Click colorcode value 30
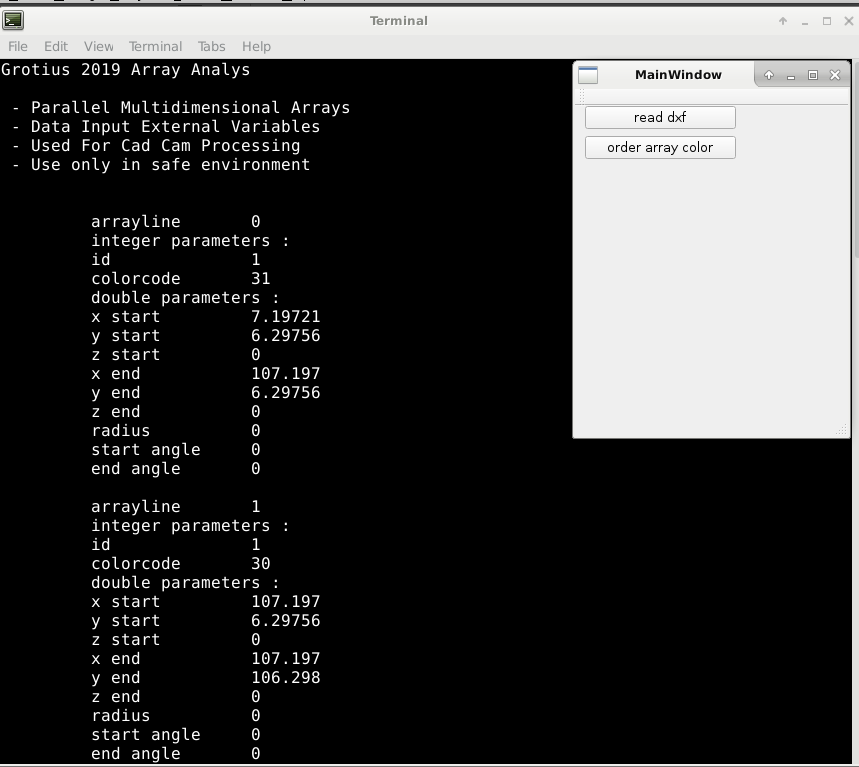This screenshot has height=767, width=859. (x=261, y=564)
